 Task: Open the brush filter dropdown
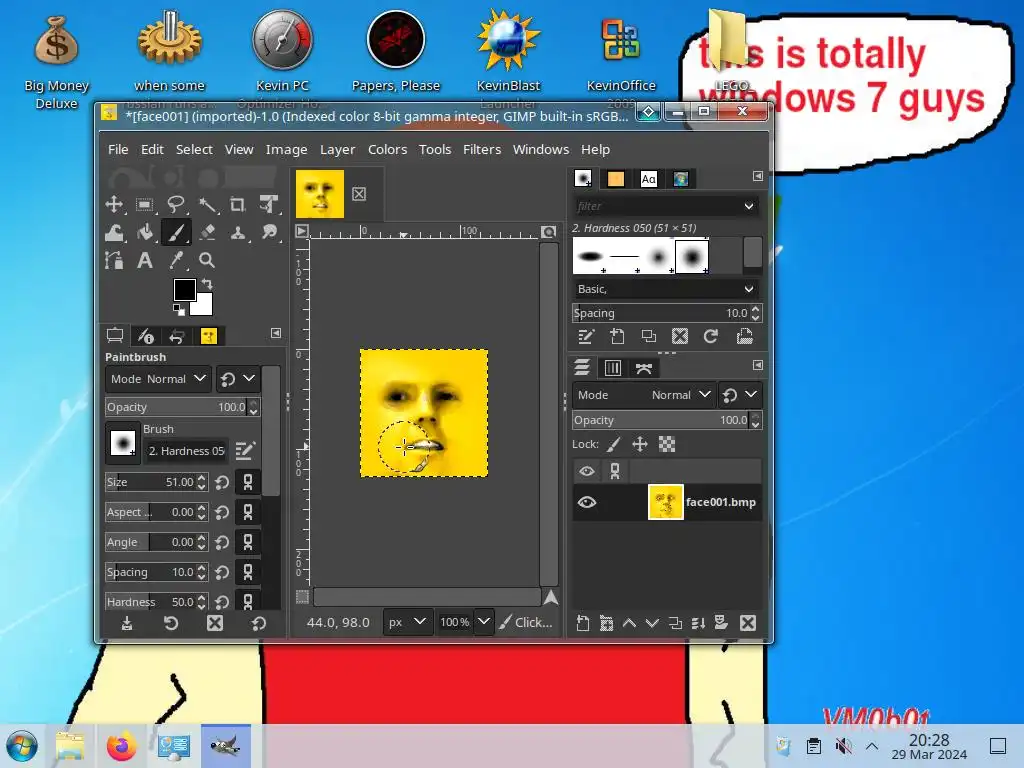(x=748, y=206)
